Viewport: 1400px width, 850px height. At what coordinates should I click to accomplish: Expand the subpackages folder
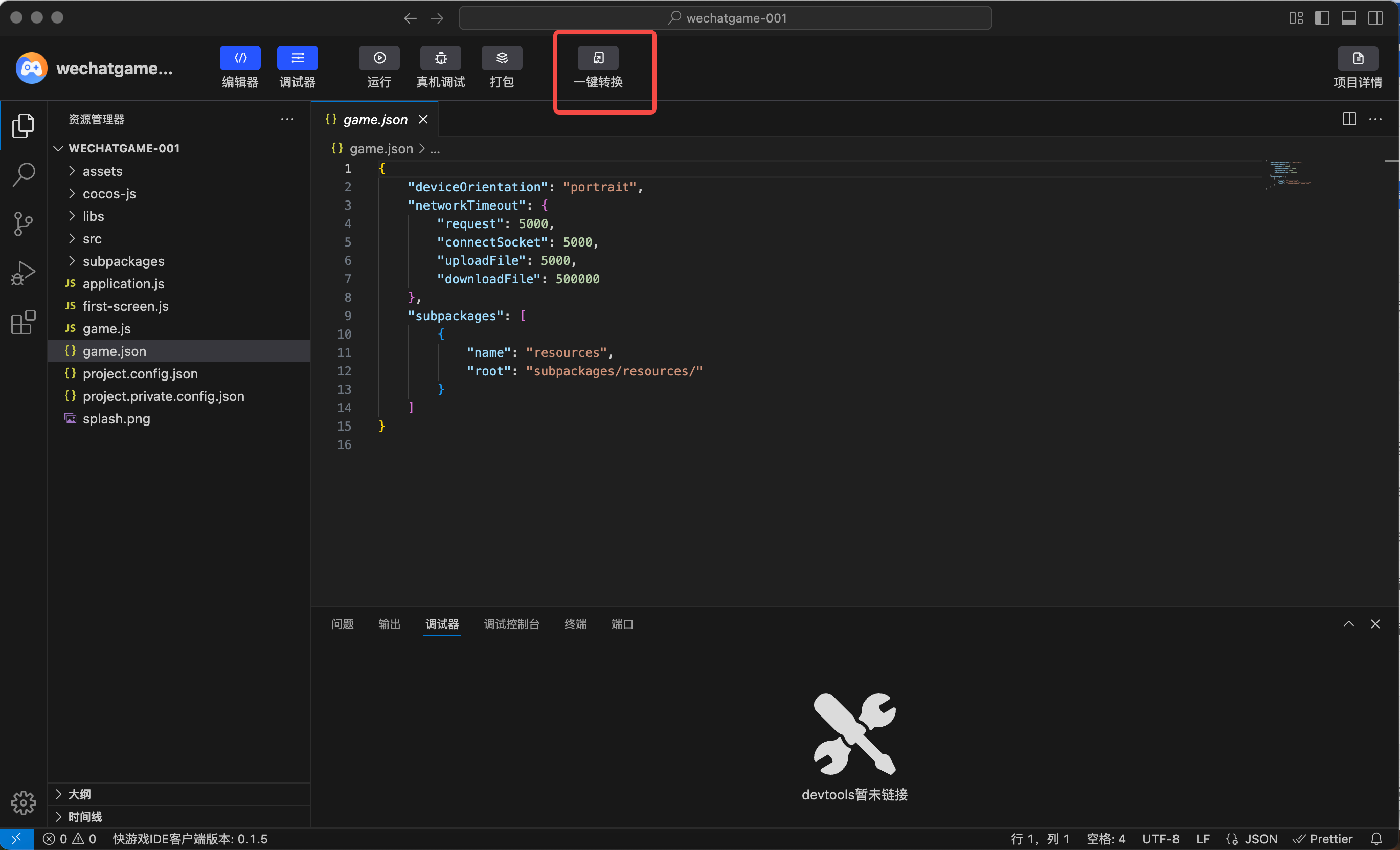pos(123,261)
